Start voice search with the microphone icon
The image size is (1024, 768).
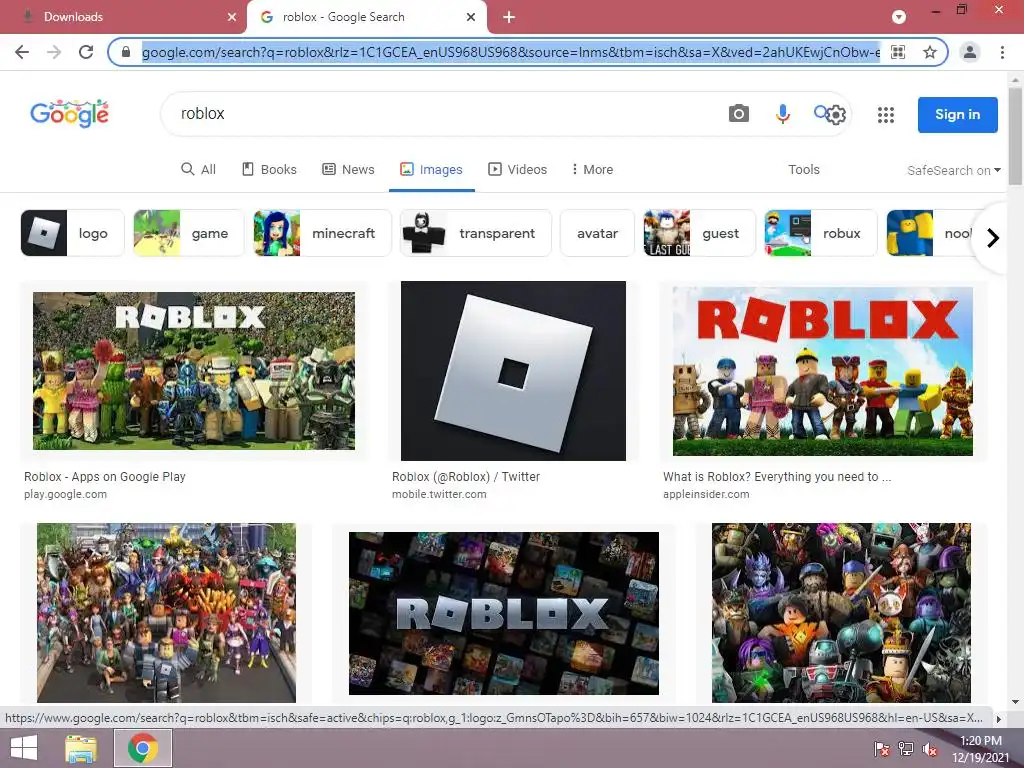click(x=782, y=114)
